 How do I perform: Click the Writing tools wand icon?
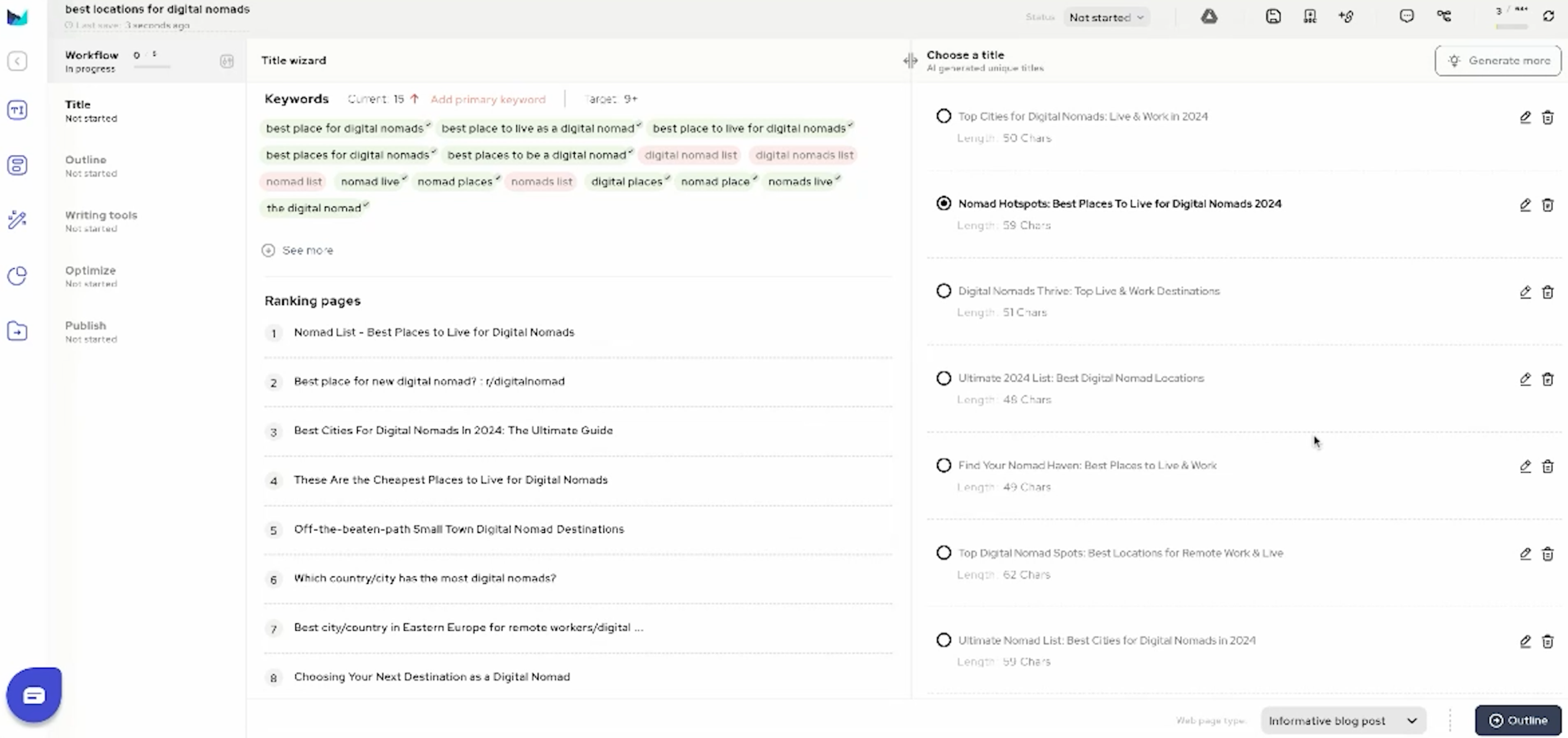(17, 220)
